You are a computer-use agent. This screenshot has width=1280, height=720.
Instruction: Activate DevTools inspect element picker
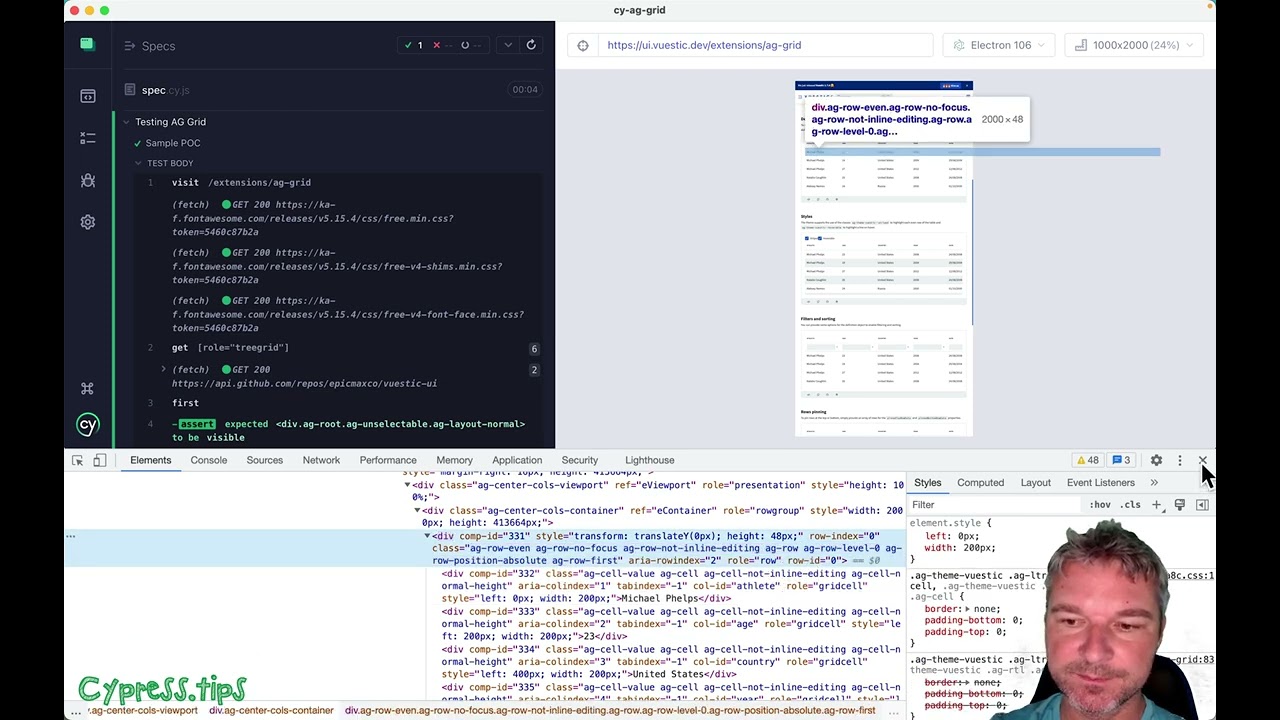77,460
